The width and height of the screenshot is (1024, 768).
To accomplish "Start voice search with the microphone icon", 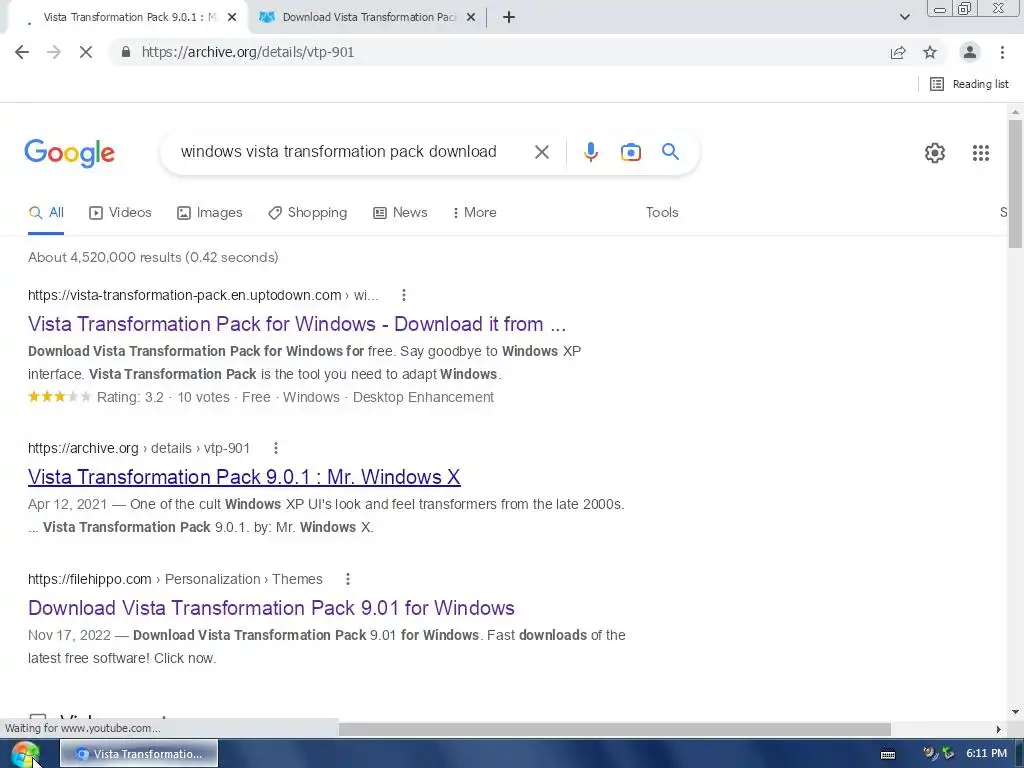I will point(590,152).
